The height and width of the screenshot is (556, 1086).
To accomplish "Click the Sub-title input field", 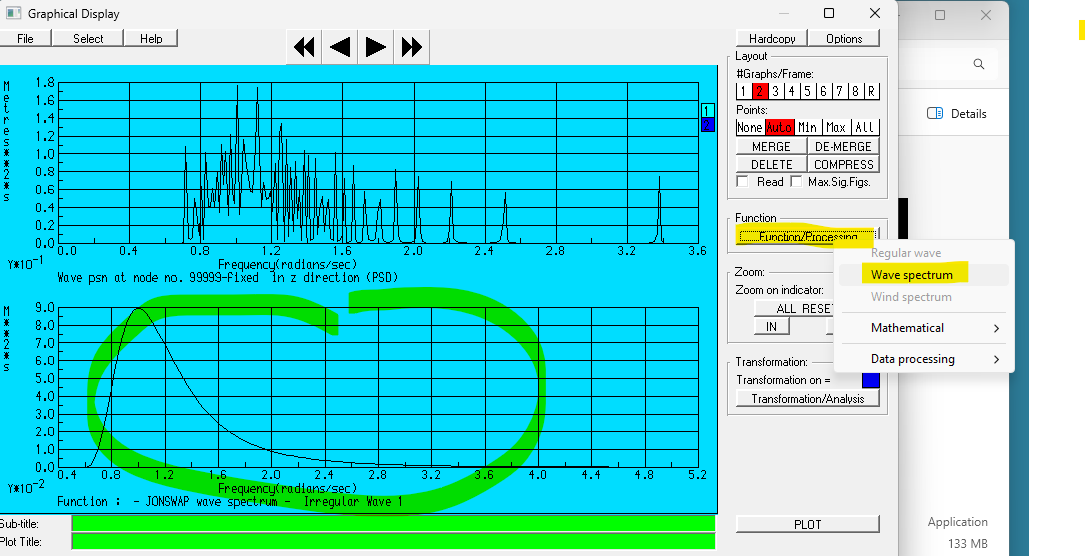I will 393,523.
